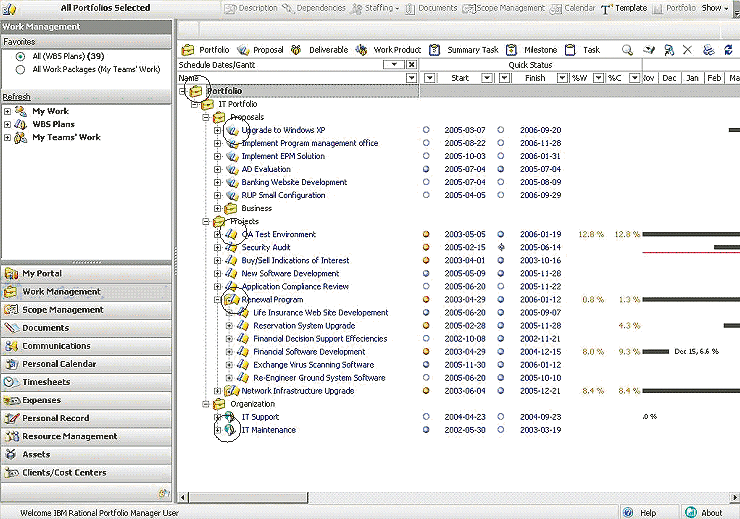Click the delete X icon in toolbar
This screenshot has width=740, height=519.
click(x=687, y=50)
